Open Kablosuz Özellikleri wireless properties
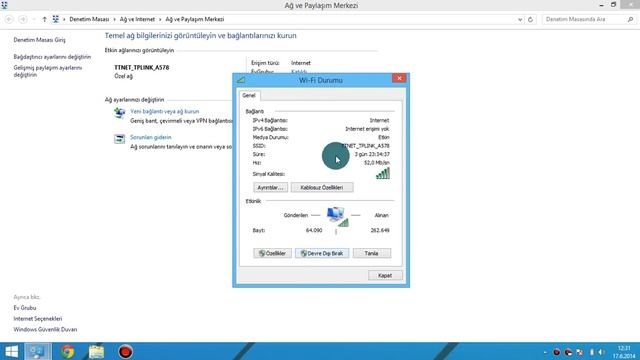Viewport: 640px width, 360px height. tap(322, 187)
